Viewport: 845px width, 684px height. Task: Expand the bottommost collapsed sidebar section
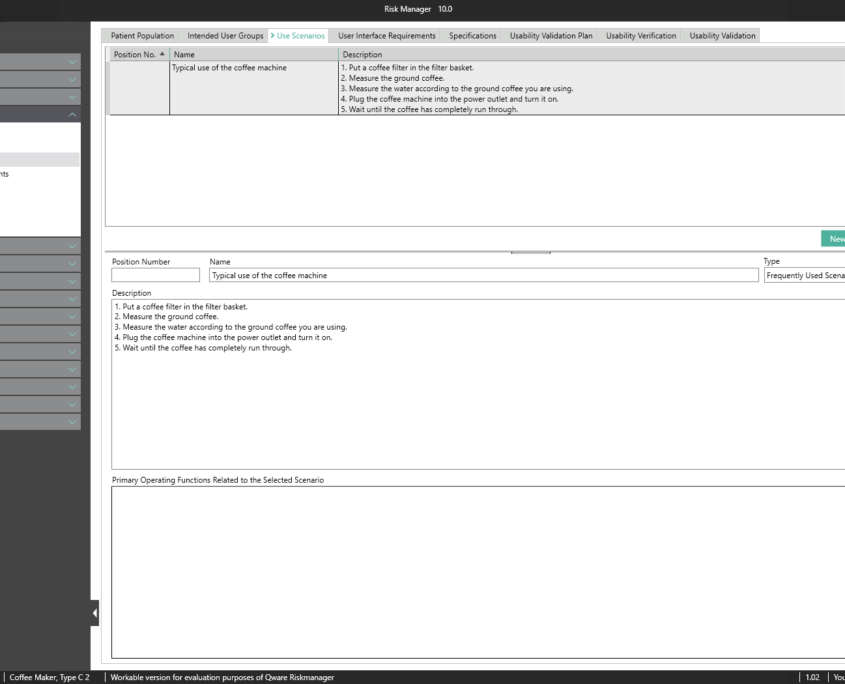(72, 423)
